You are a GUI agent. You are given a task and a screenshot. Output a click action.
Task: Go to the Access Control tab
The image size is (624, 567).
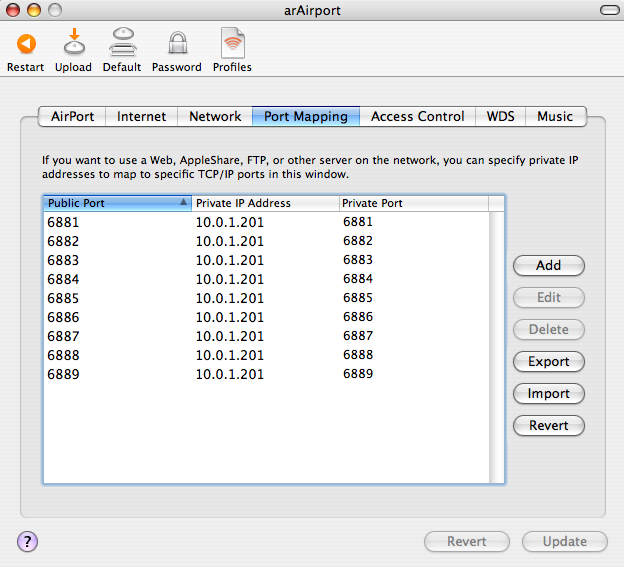coord(417,117)
